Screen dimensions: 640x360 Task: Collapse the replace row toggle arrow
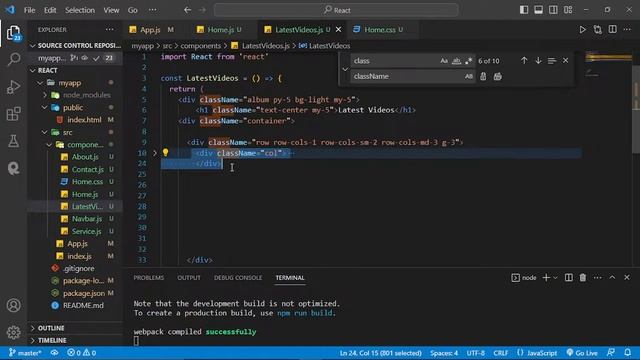click(x=345, y=69)
